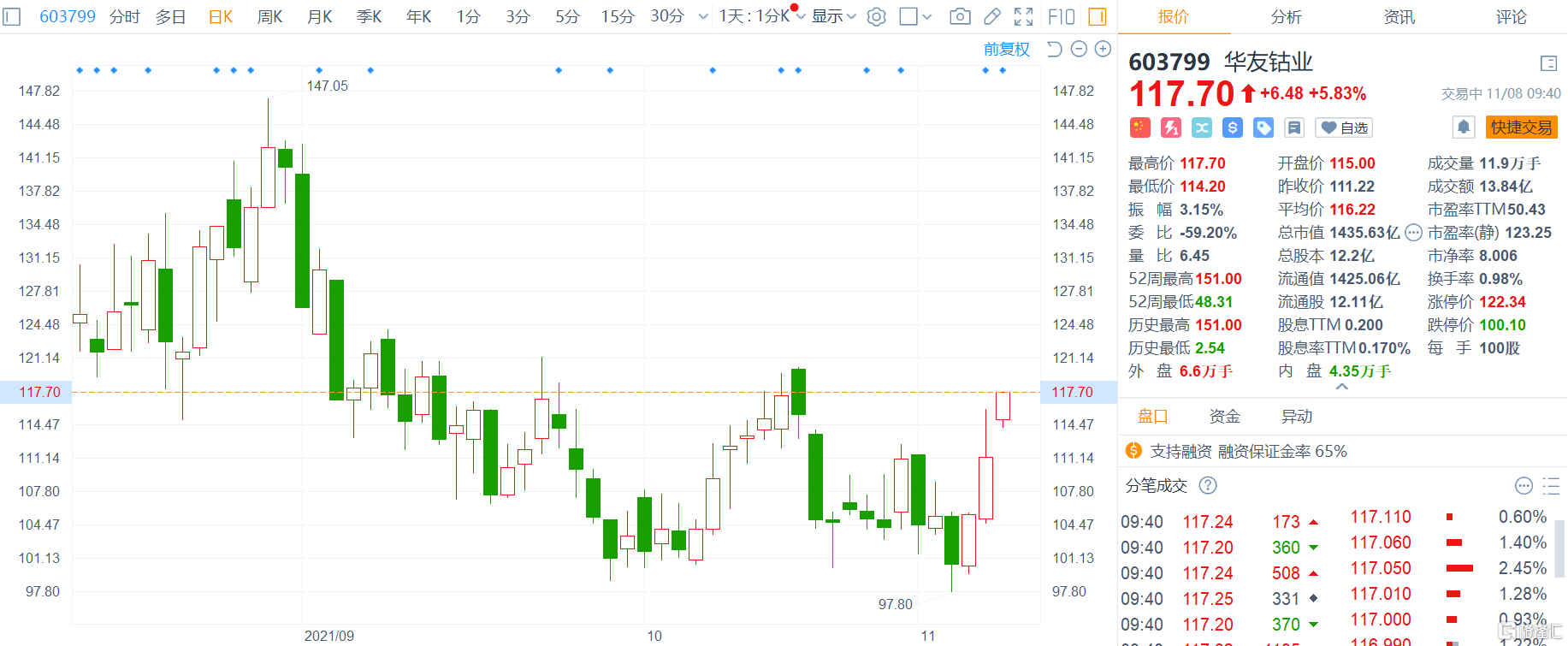Expand the window layout dropdown arrow
This screenshot has width=1568, height=646.
927,16
